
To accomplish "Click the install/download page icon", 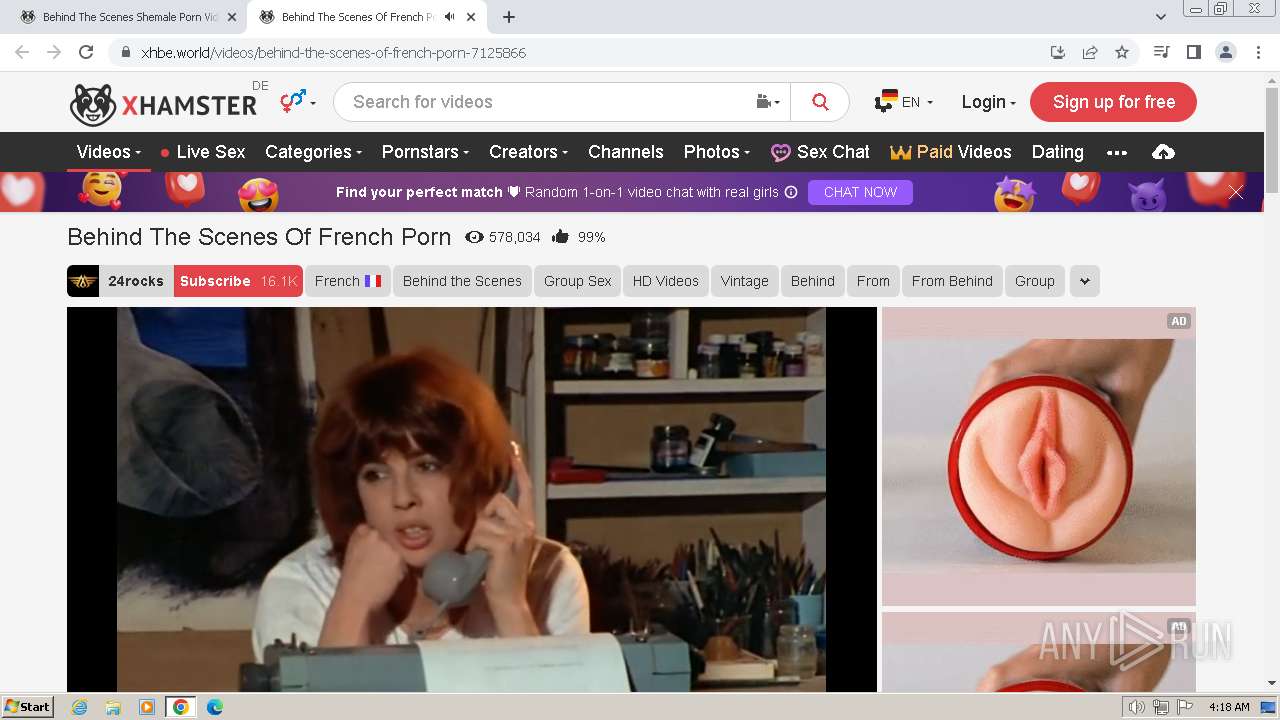I will [x=1058, y=52].
